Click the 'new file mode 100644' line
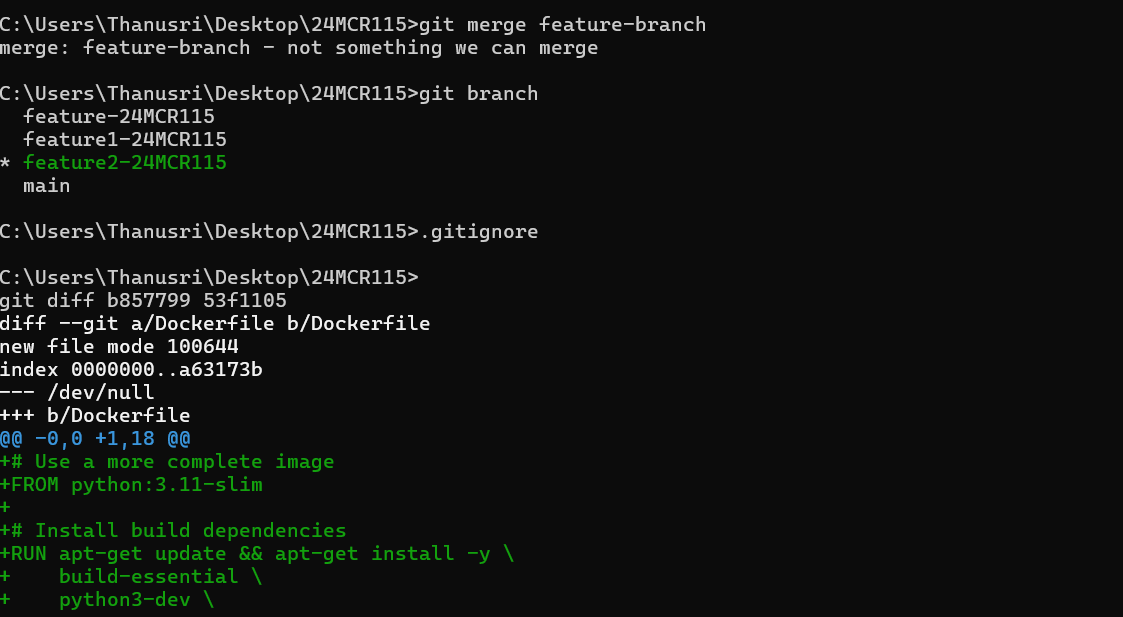This screenshot has height=617, width=1123. tap(119, 346)
